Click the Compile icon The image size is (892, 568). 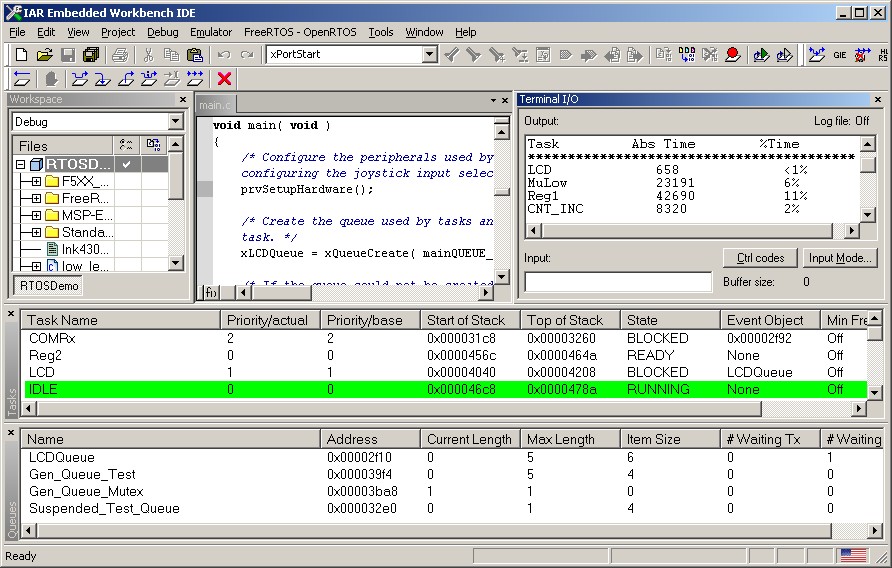663,55
